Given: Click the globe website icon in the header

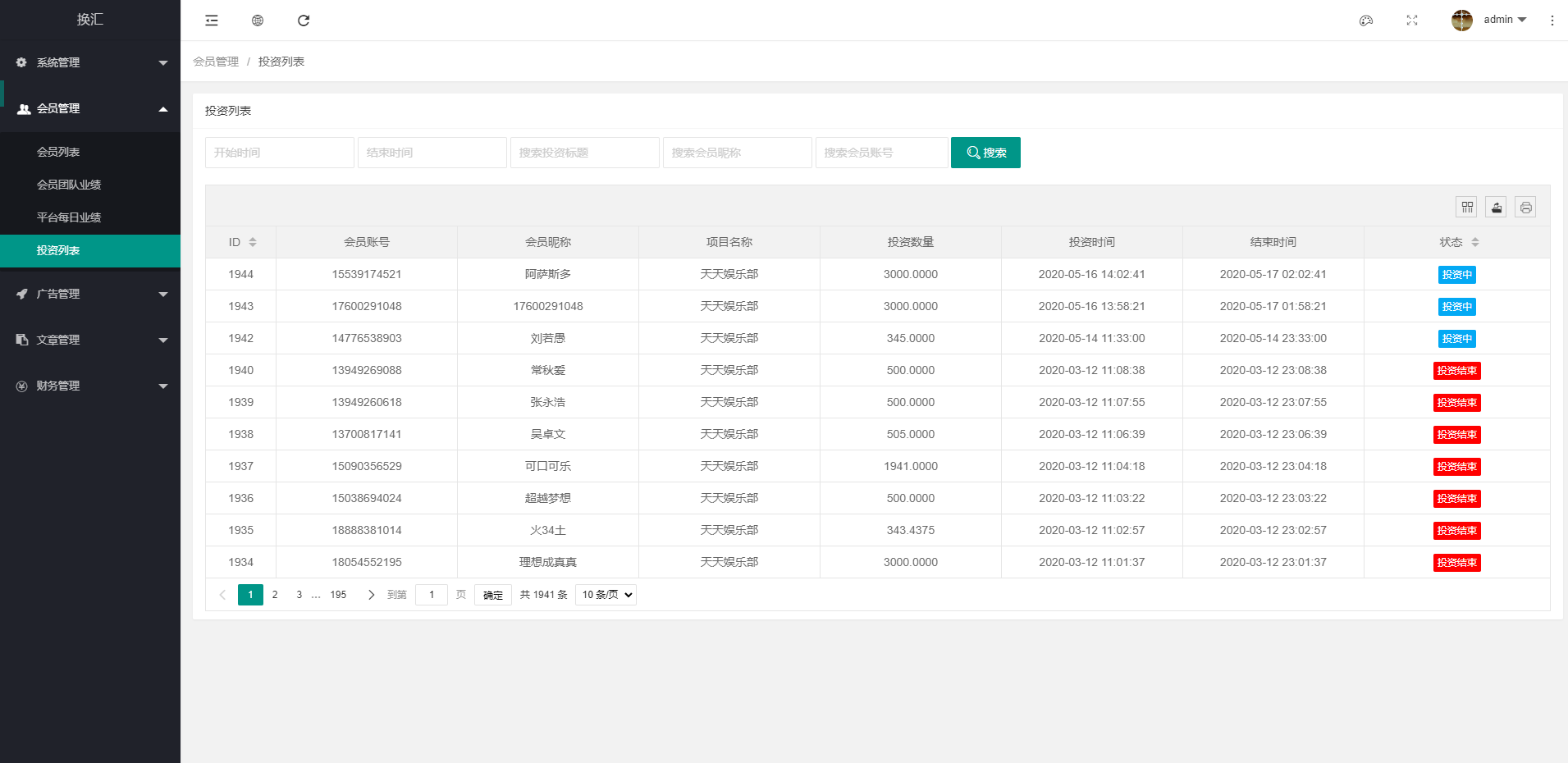Looking at the screenshot, I should pyautogui.click(x=258, y=21).
